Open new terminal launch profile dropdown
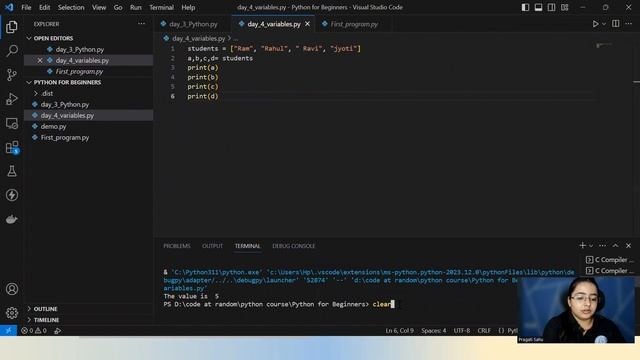Image resolution: width=640 pixels, height=360 pixels. coord(591,246)
